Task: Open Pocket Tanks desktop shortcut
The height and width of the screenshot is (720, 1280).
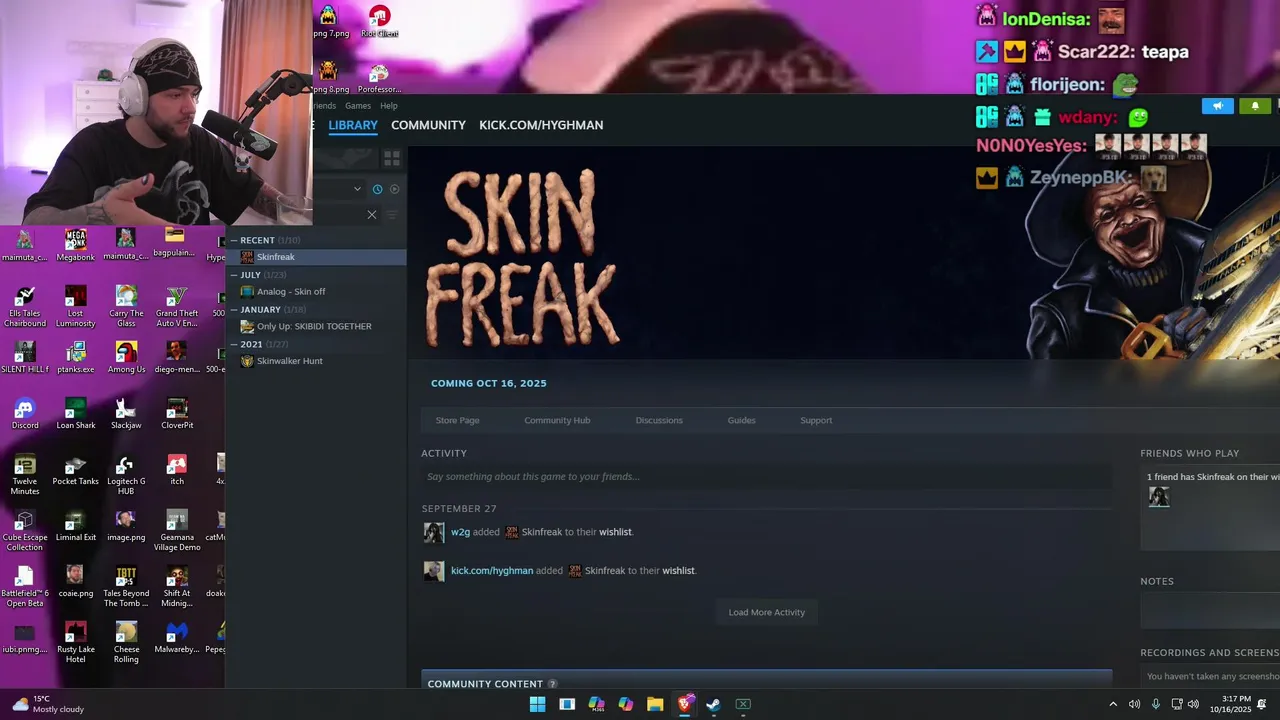Action: pyautogui.click(x=75, y=469)
